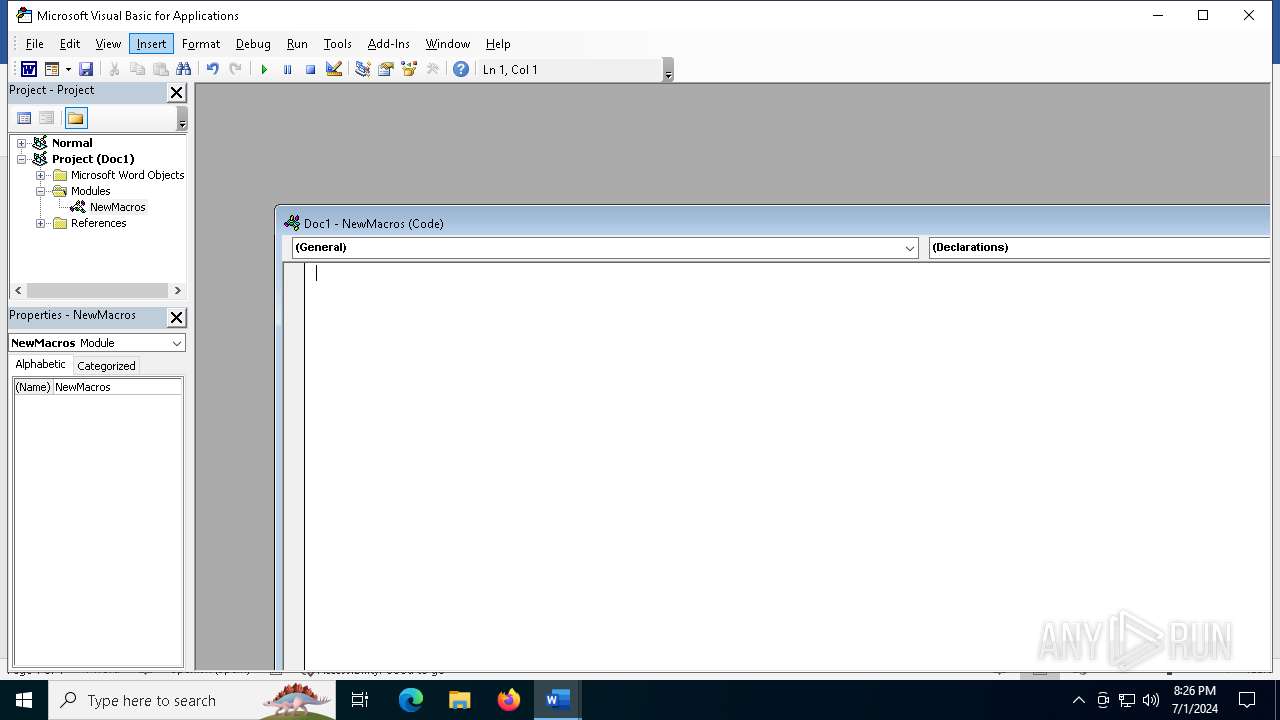
Task: Open Firefox from the taskbar
Action: (509, 700)
